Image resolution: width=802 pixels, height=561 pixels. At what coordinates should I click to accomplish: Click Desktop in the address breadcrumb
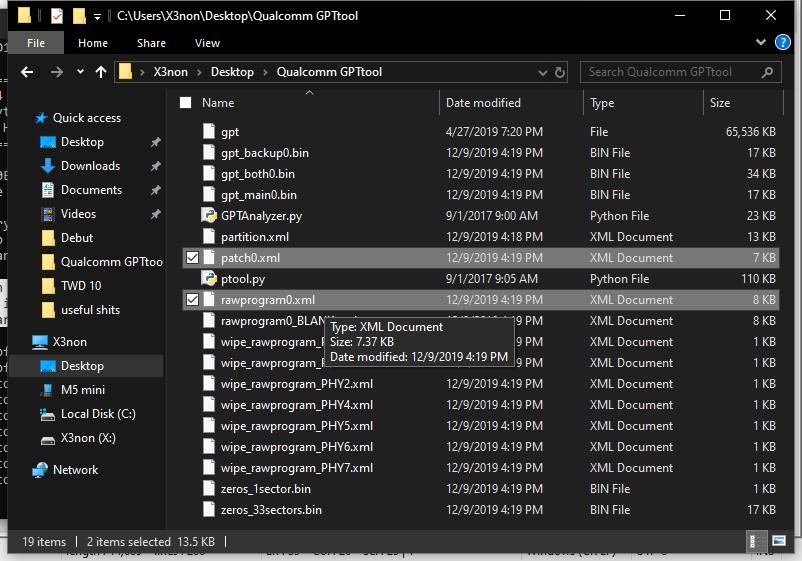pos(232,72)
